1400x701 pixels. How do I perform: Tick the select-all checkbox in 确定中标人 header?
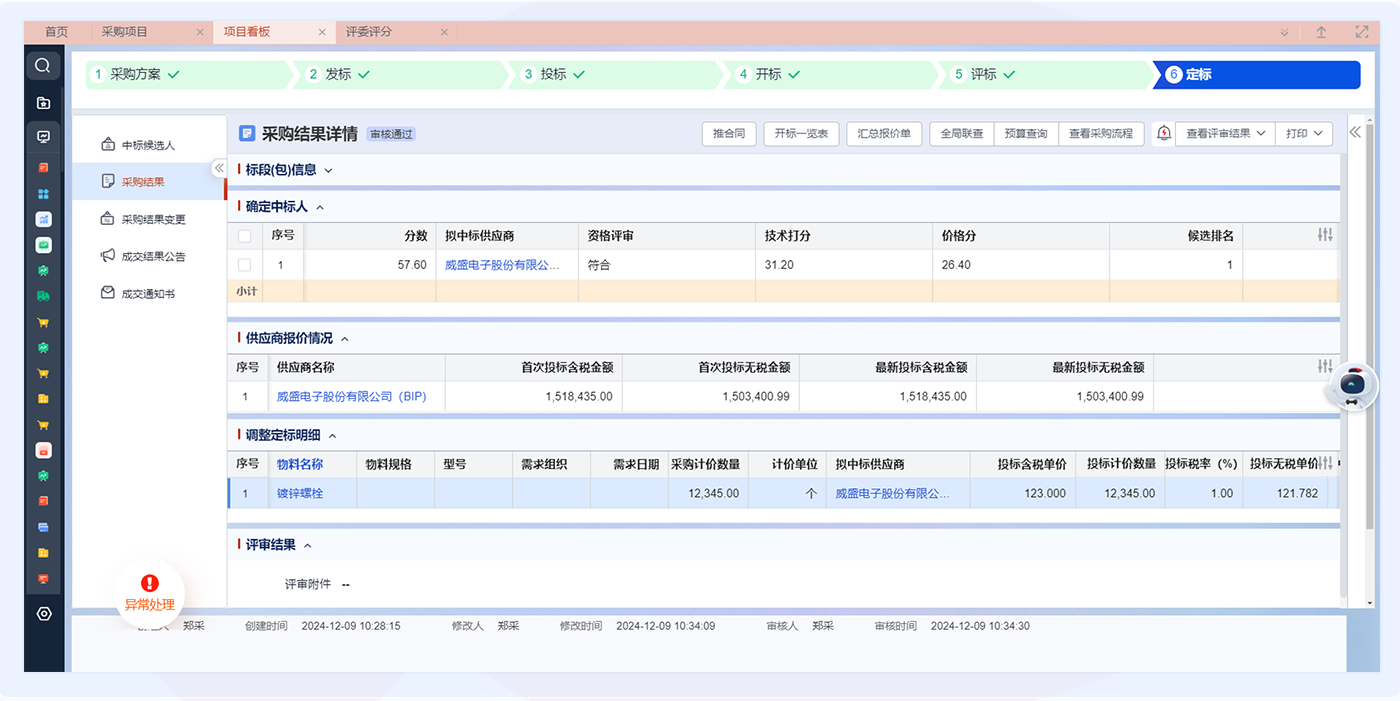point(244,236)
